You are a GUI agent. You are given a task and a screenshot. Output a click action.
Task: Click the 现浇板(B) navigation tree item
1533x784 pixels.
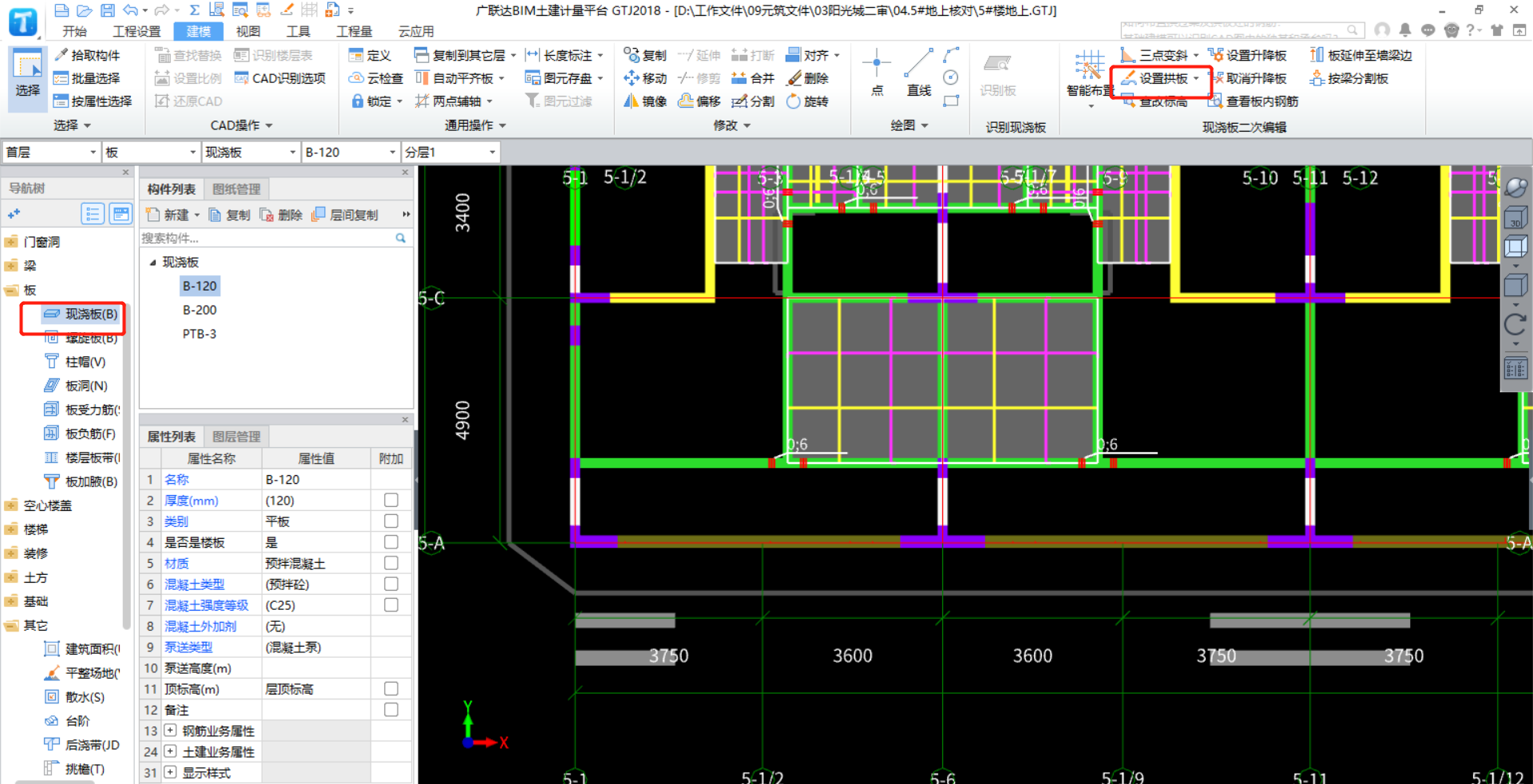(x=81, y=314)
